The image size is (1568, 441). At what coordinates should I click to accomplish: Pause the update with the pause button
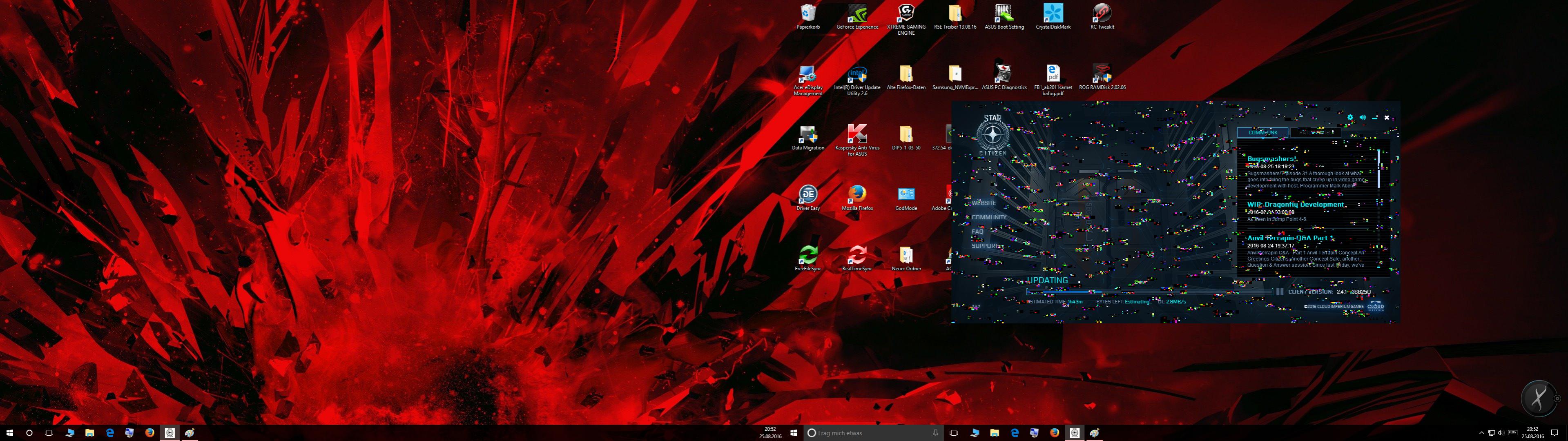[x=1280, y=292]
